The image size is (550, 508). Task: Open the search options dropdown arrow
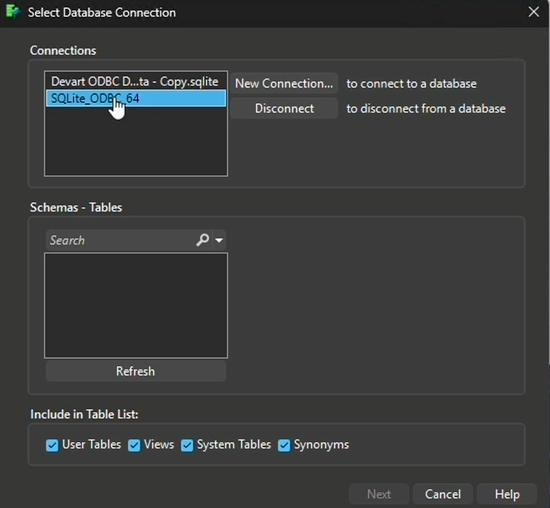219,240
